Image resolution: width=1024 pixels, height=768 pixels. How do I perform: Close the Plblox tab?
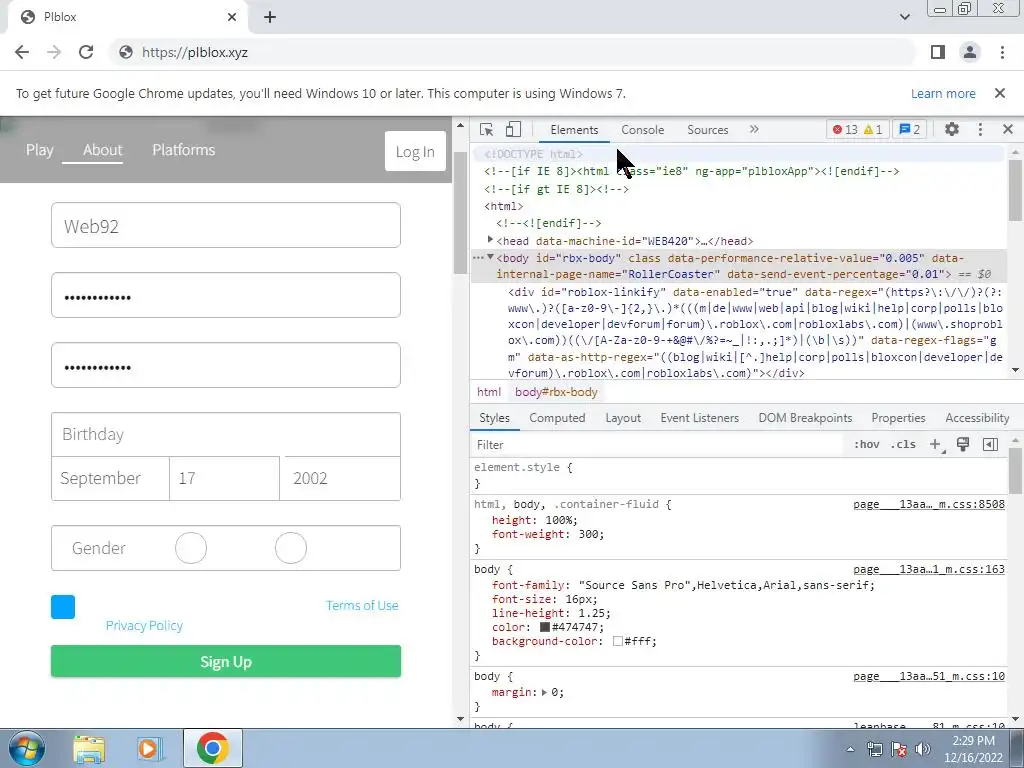232,18
